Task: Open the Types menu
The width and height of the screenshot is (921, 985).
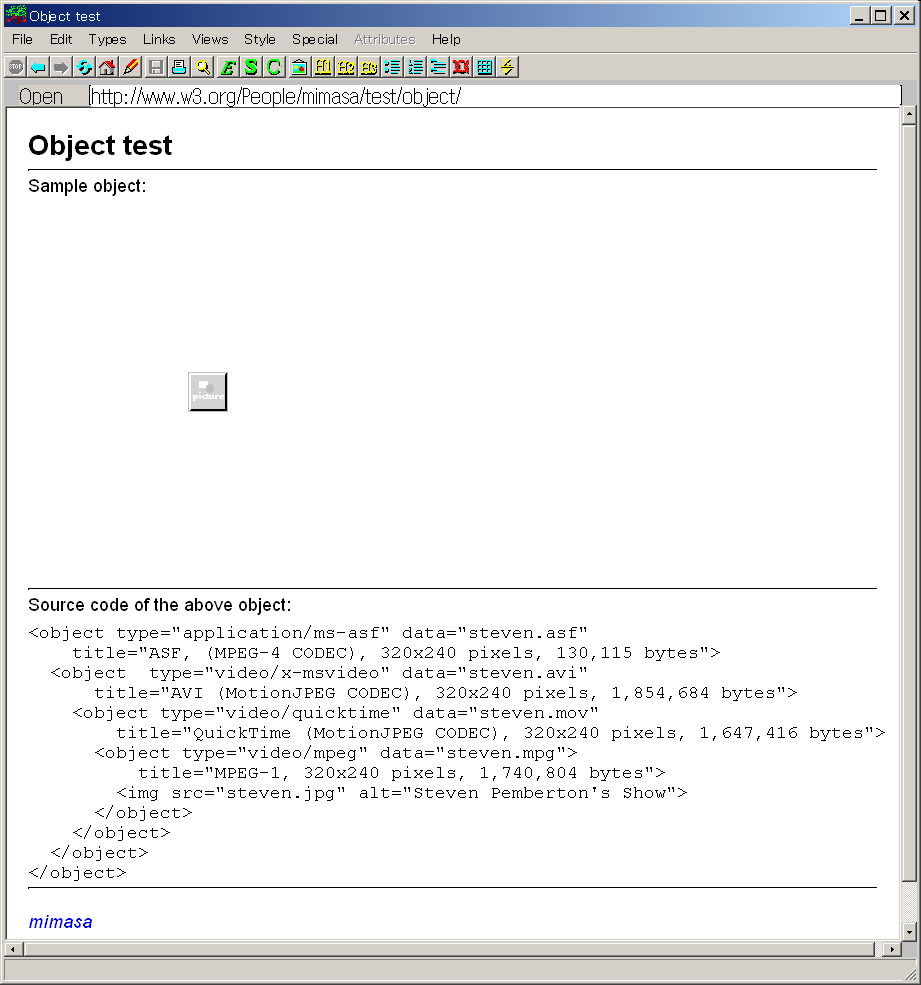Action: point(107,39)
